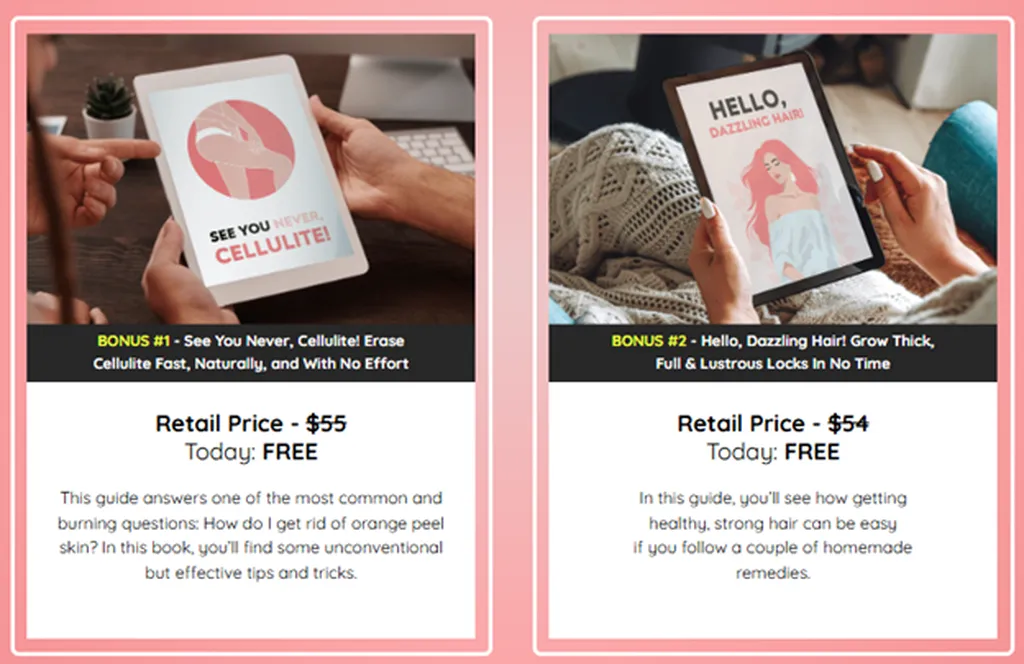
Task: Click the pink circular cellulite illustration icon
Action: pos(241,150)
